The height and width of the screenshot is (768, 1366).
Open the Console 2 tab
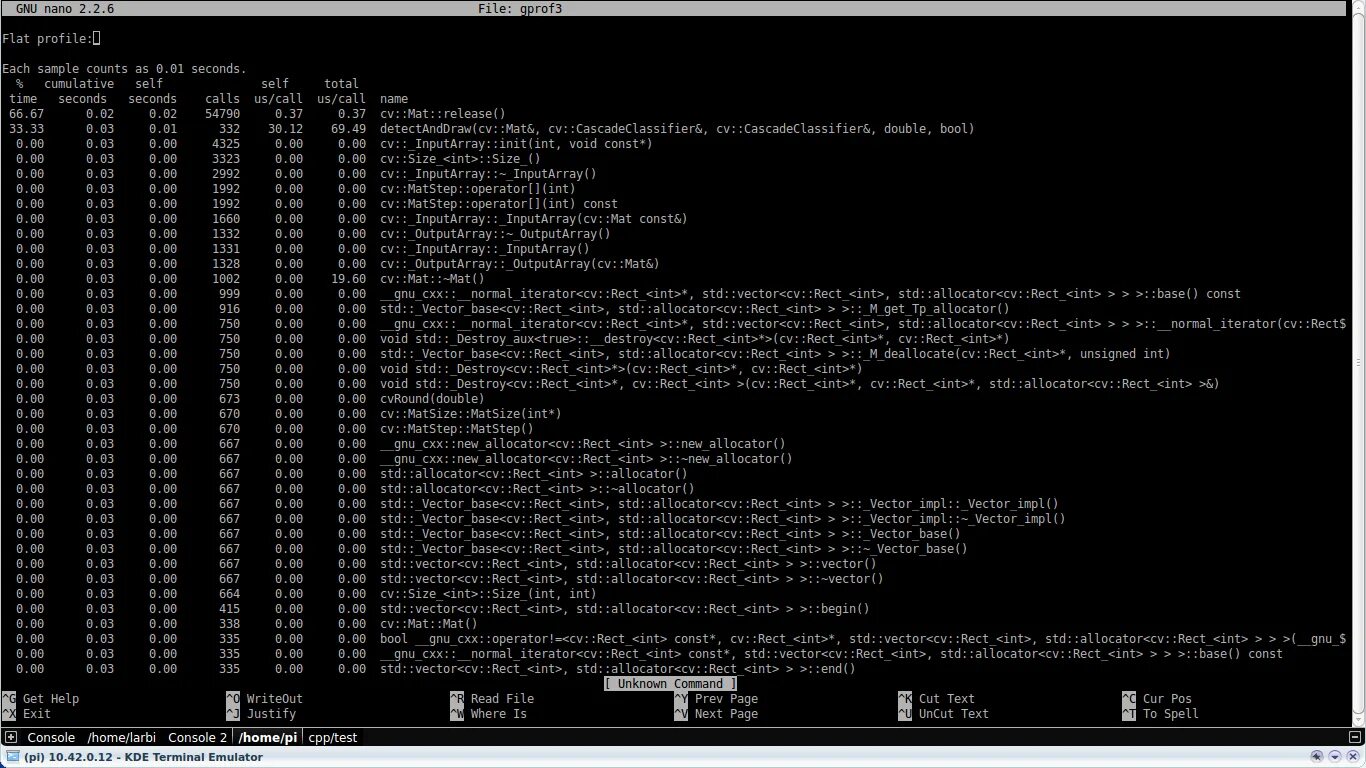[x=197, y=738]
